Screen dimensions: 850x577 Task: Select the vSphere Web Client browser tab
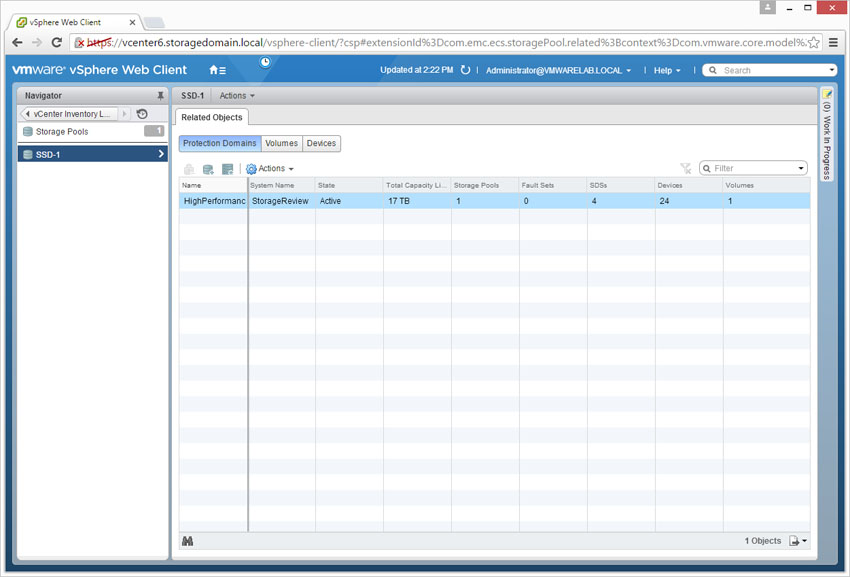(x=76, y=22)
